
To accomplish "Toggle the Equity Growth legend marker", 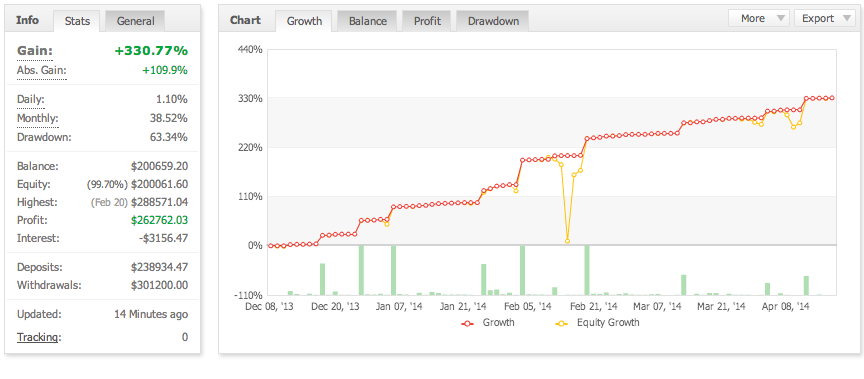I will click(x=561, y=324).
